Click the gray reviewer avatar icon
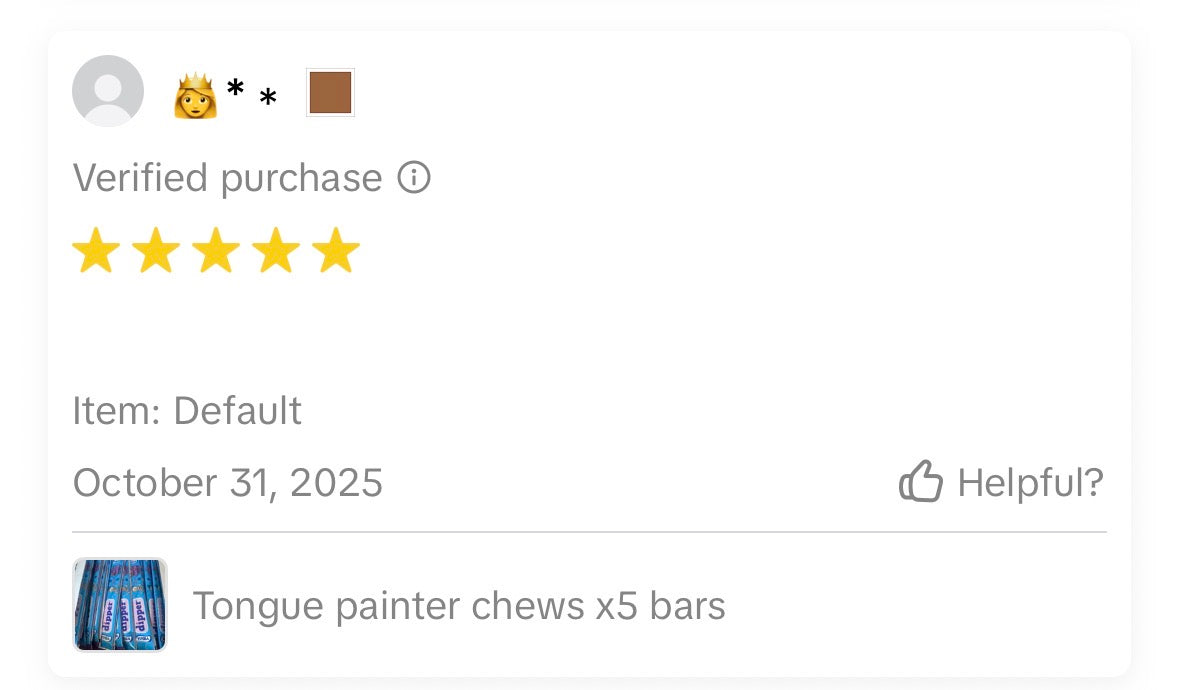 tap(108, 91)
